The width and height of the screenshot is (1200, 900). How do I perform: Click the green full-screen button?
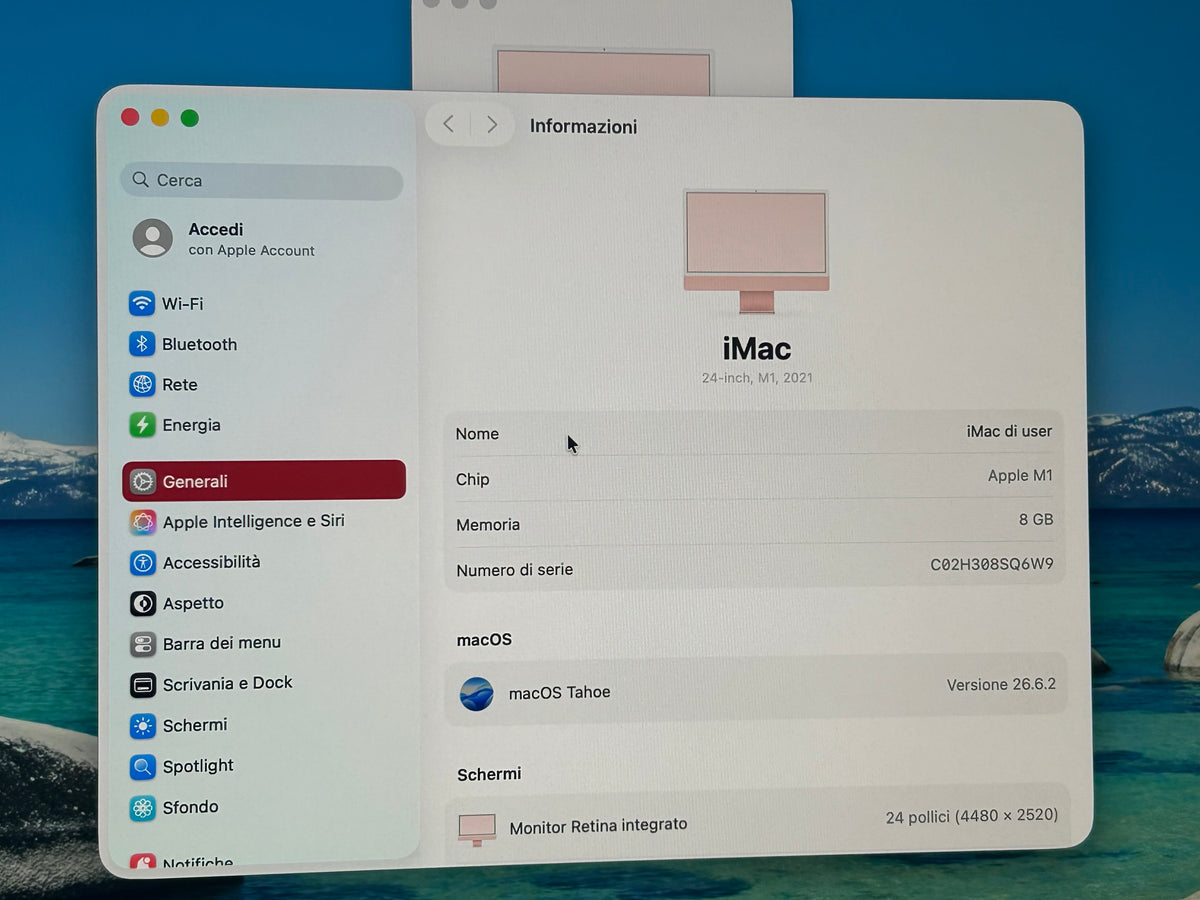(x=190, y=118)
